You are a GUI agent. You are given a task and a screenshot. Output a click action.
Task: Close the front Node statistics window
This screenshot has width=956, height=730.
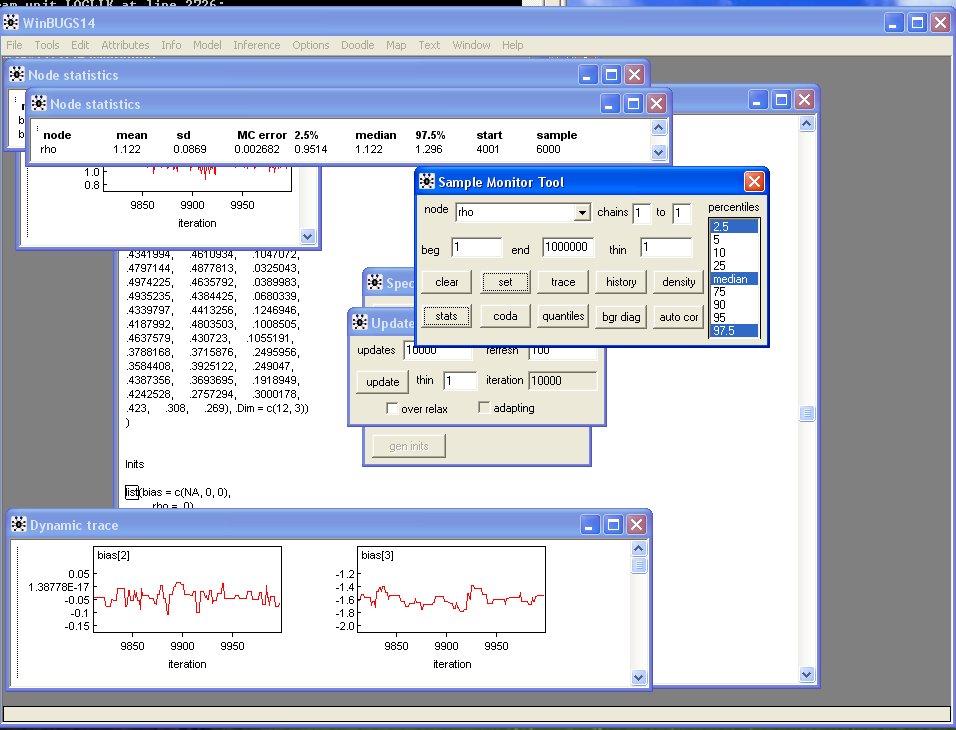pos(656,104)
